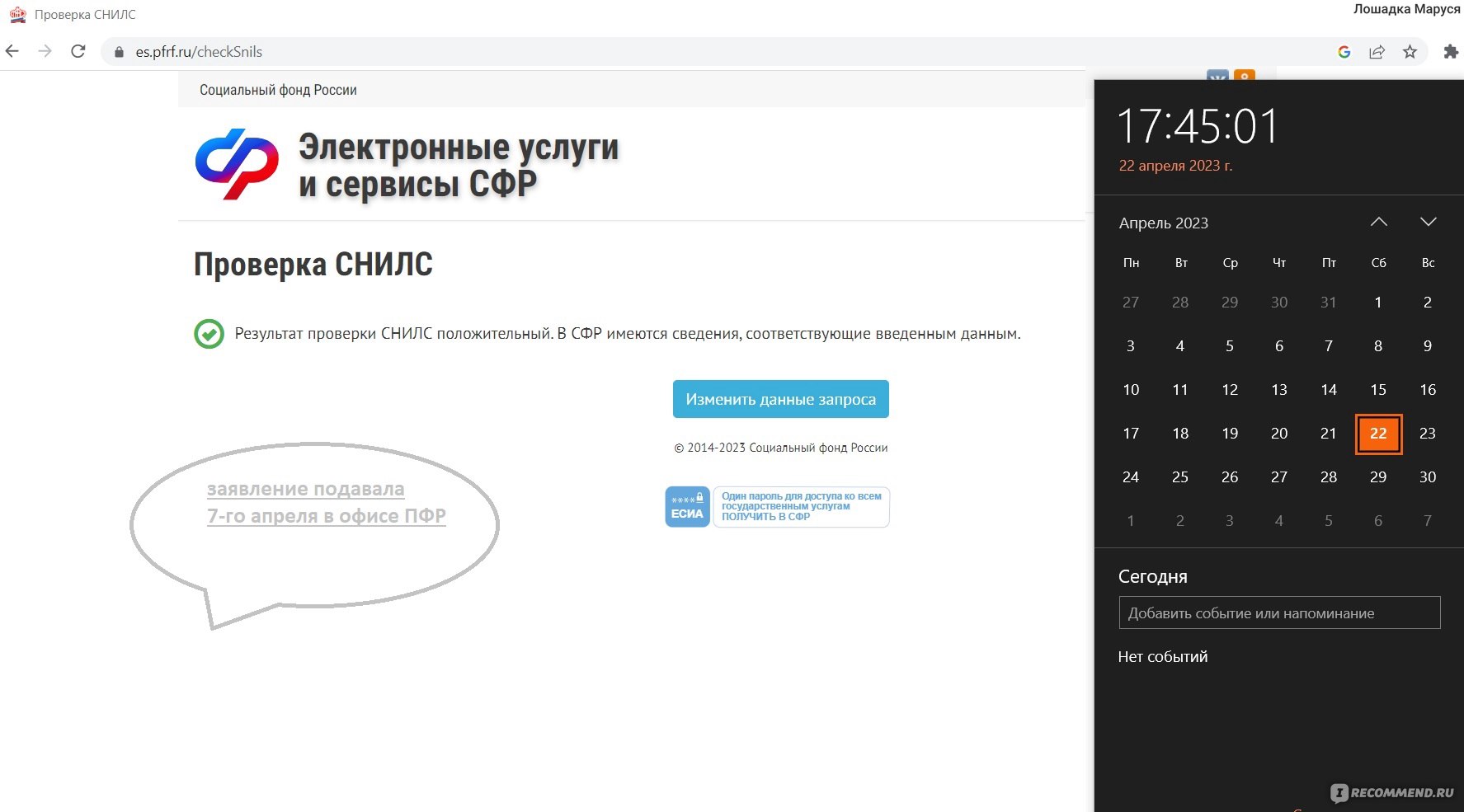The image size is (1464, 812).
Task: Open the Получить в СФР banner link
Action: click(x=801, y=507)
